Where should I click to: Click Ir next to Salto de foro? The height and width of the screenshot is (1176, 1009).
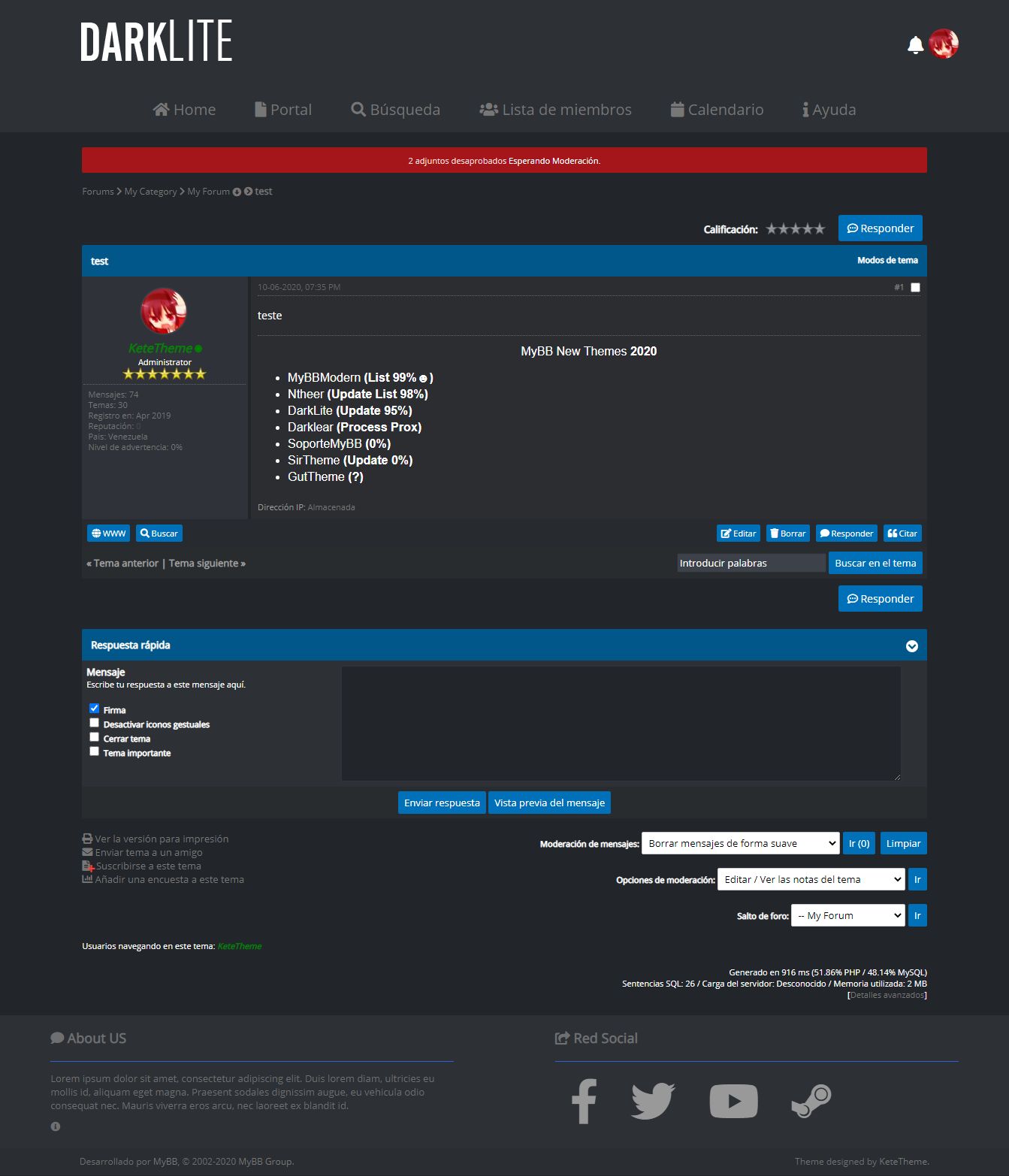point(917,915)
